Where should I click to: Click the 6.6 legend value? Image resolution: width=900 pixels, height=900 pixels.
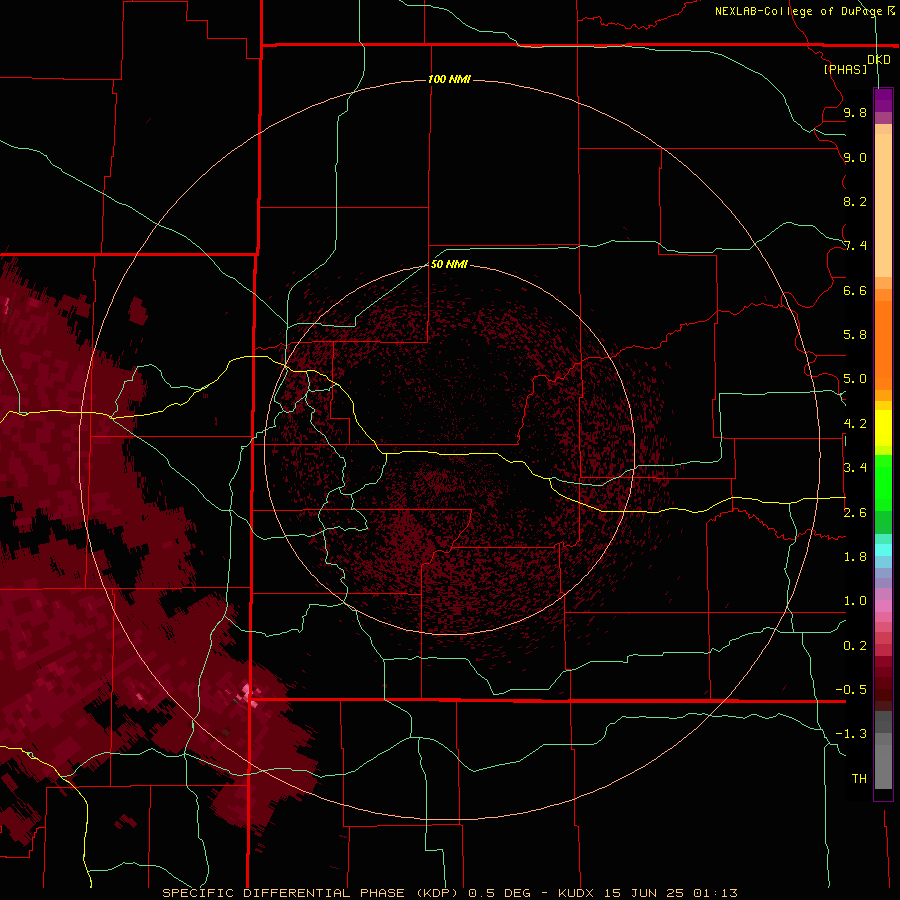[855, 290]
